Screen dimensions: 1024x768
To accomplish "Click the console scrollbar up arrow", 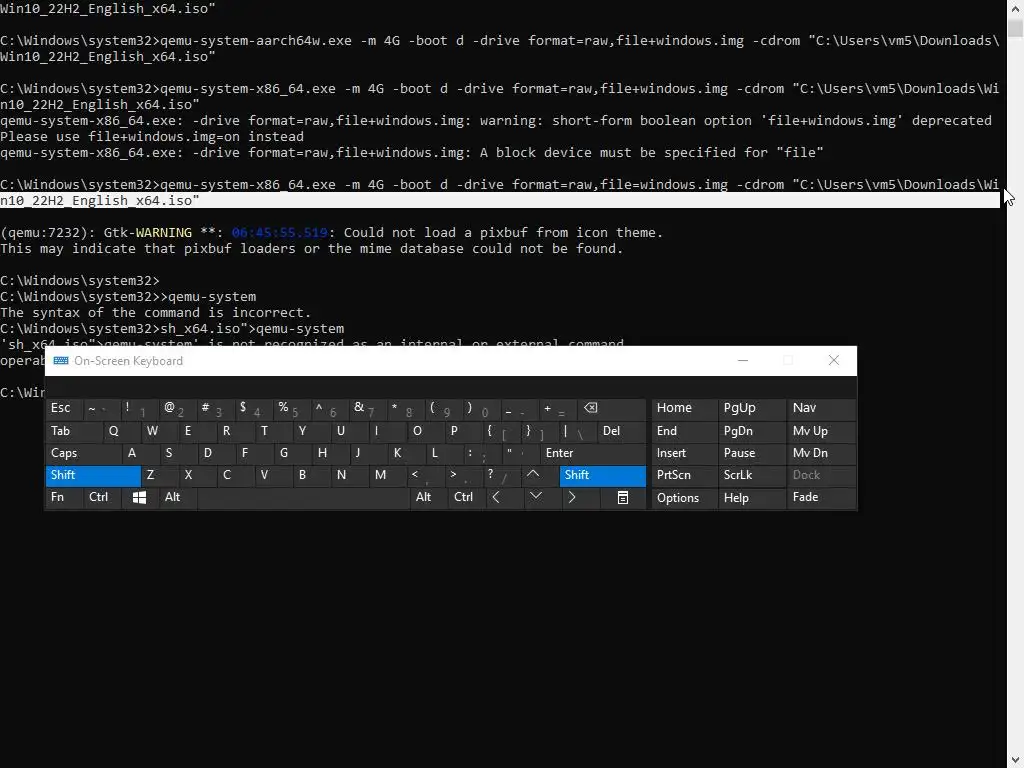I will 1015,8.
